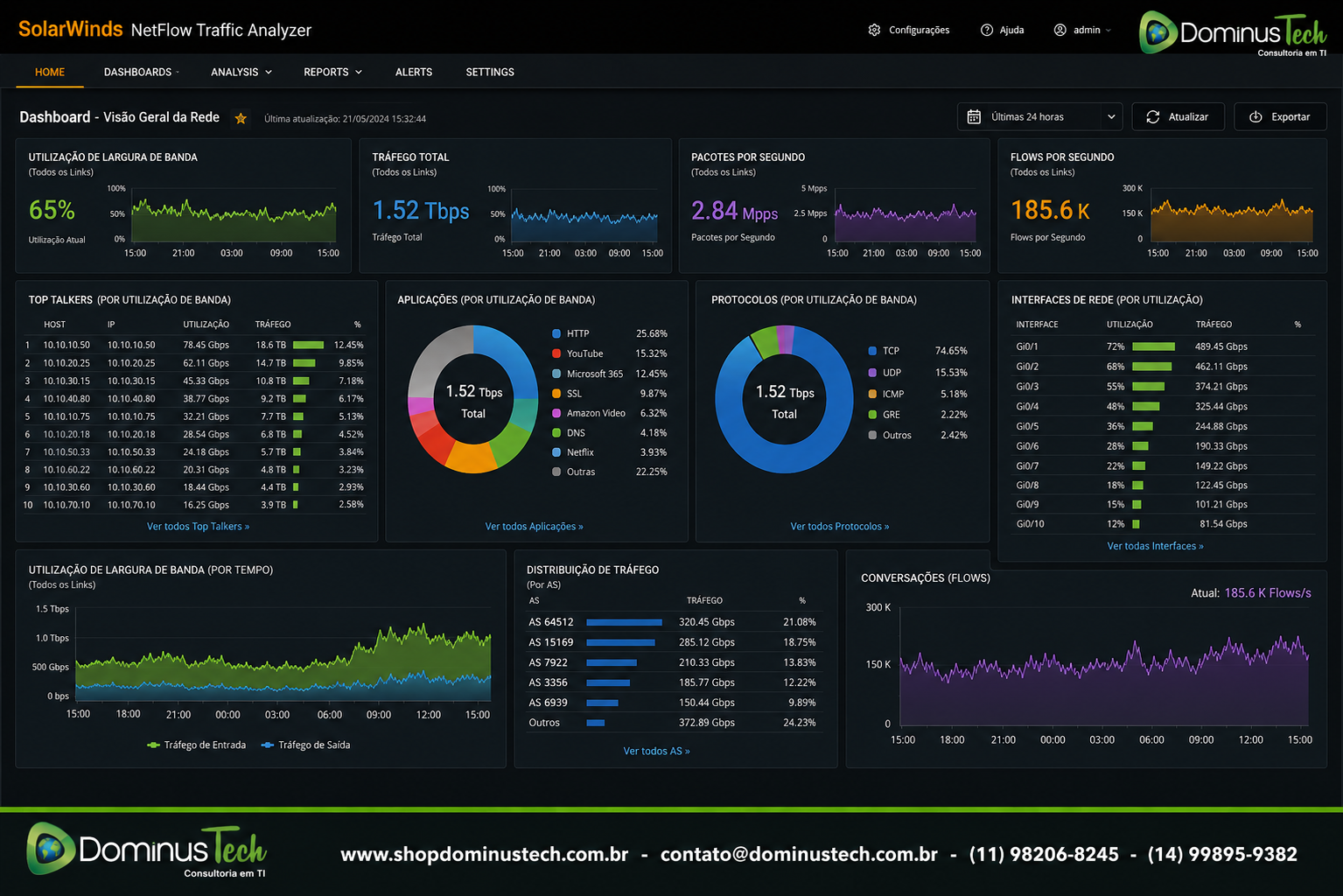The width and height of the screenshot is (1343, 896).
Task: Click the TCP legend color swatch
Action: 872,351
